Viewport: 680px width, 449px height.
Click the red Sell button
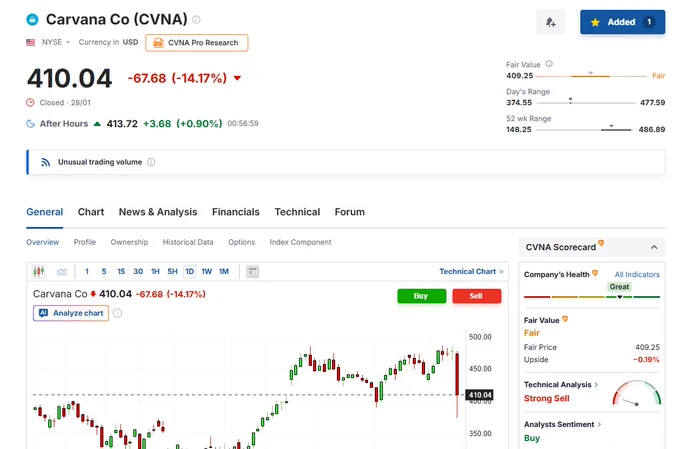point(476,296)
